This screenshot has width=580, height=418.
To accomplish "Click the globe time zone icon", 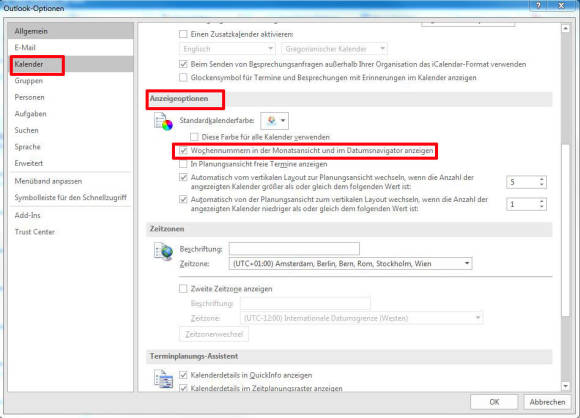I will pyautogui.click(x=163, y=252).
